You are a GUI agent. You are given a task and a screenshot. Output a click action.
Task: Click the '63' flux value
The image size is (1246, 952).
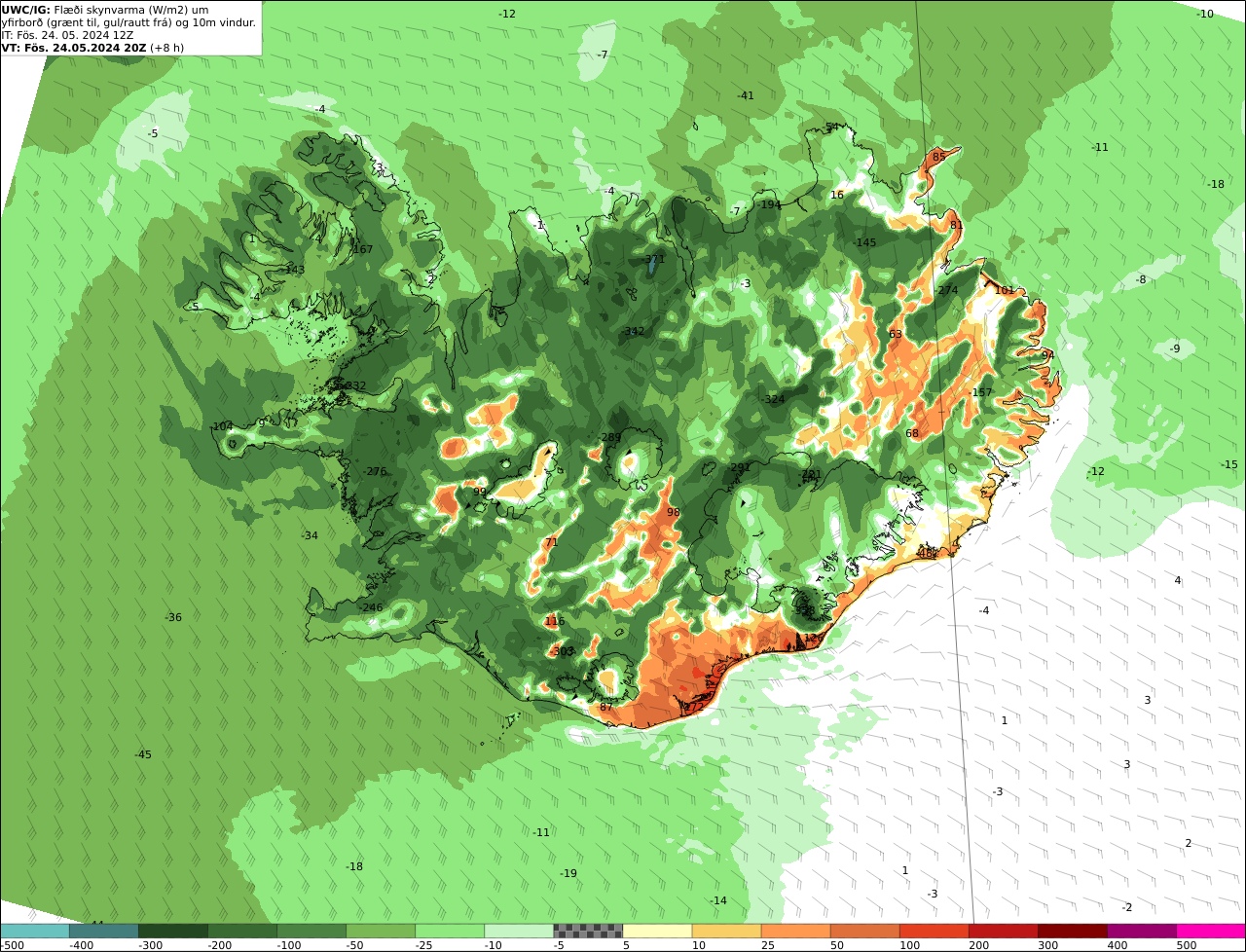tap(896, 334)
